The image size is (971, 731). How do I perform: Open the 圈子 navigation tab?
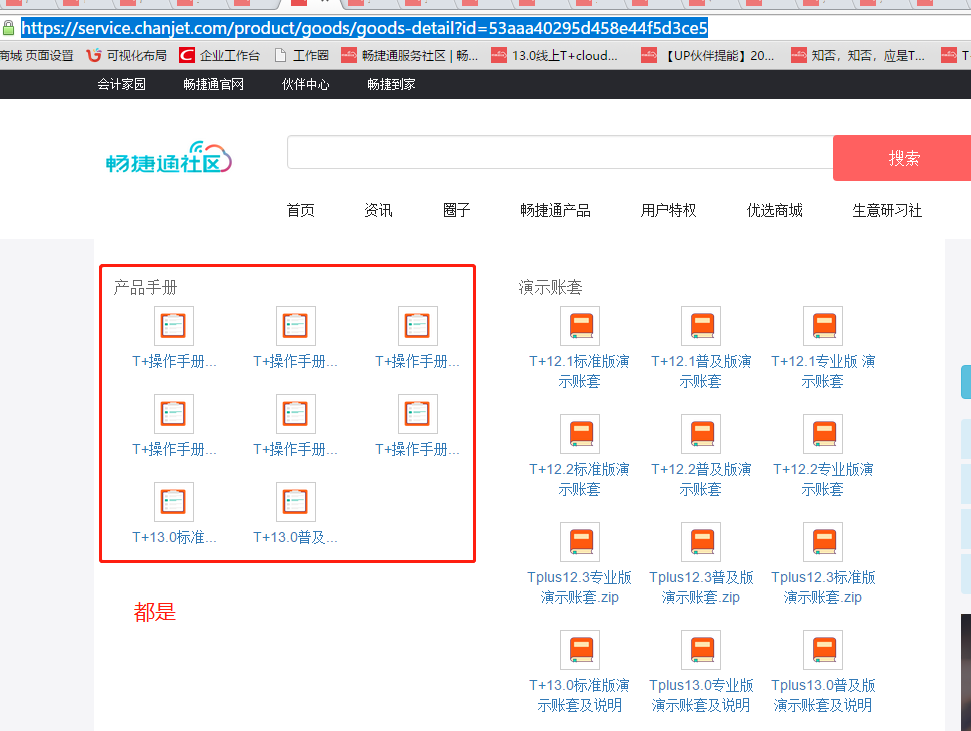click(456, 211)
